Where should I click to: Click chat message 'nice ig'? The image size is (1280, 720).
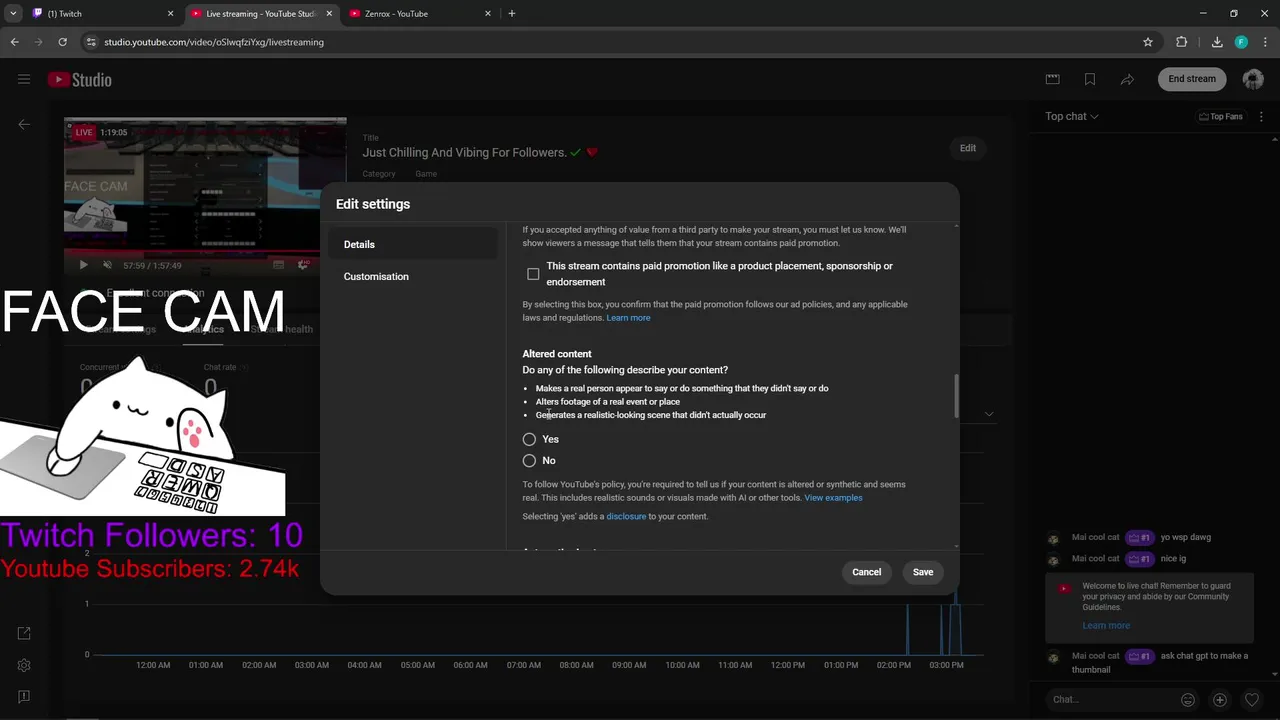coord(1173,559)
